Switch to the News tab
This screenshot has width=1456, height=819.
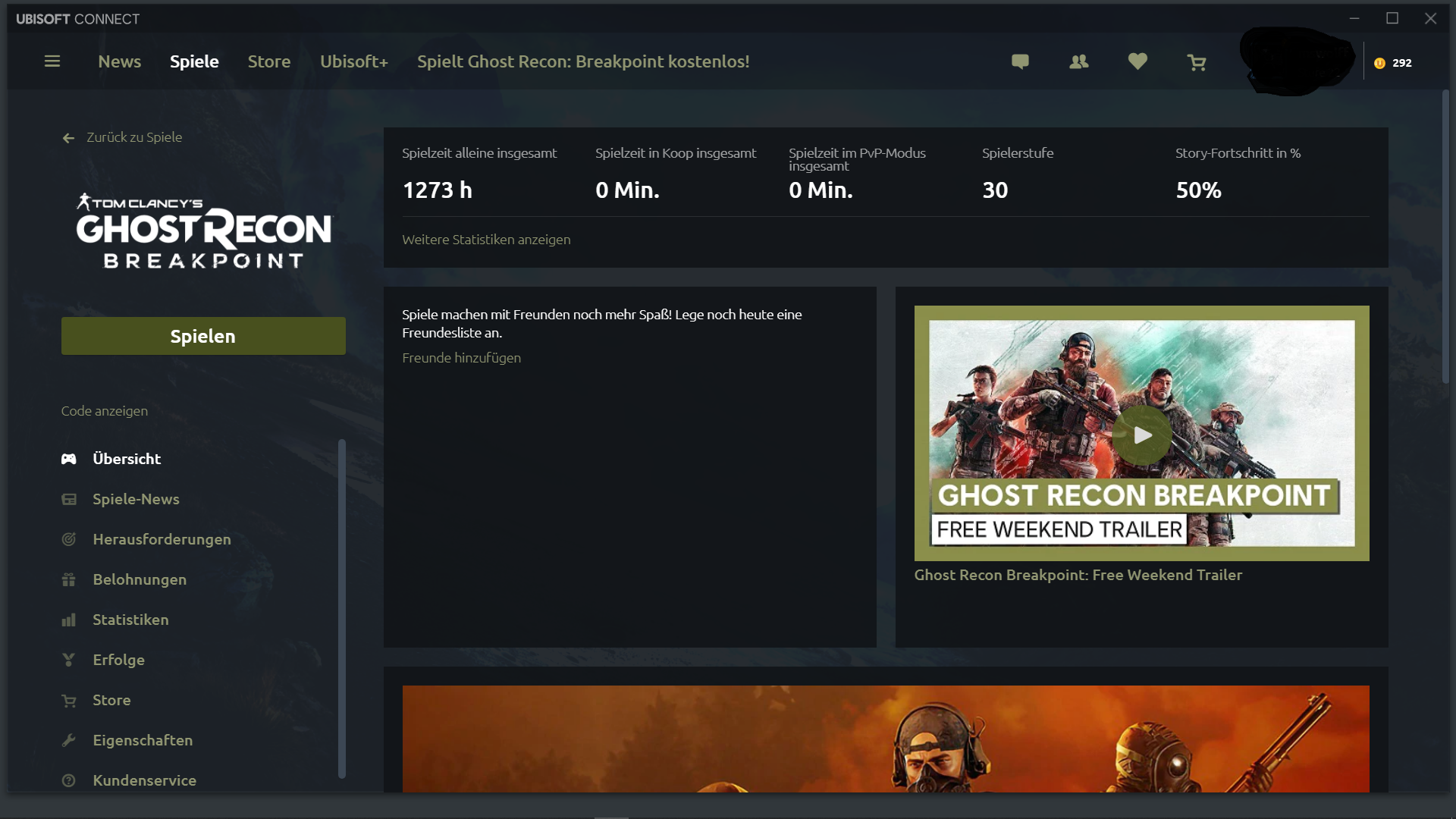coord(119,61)
